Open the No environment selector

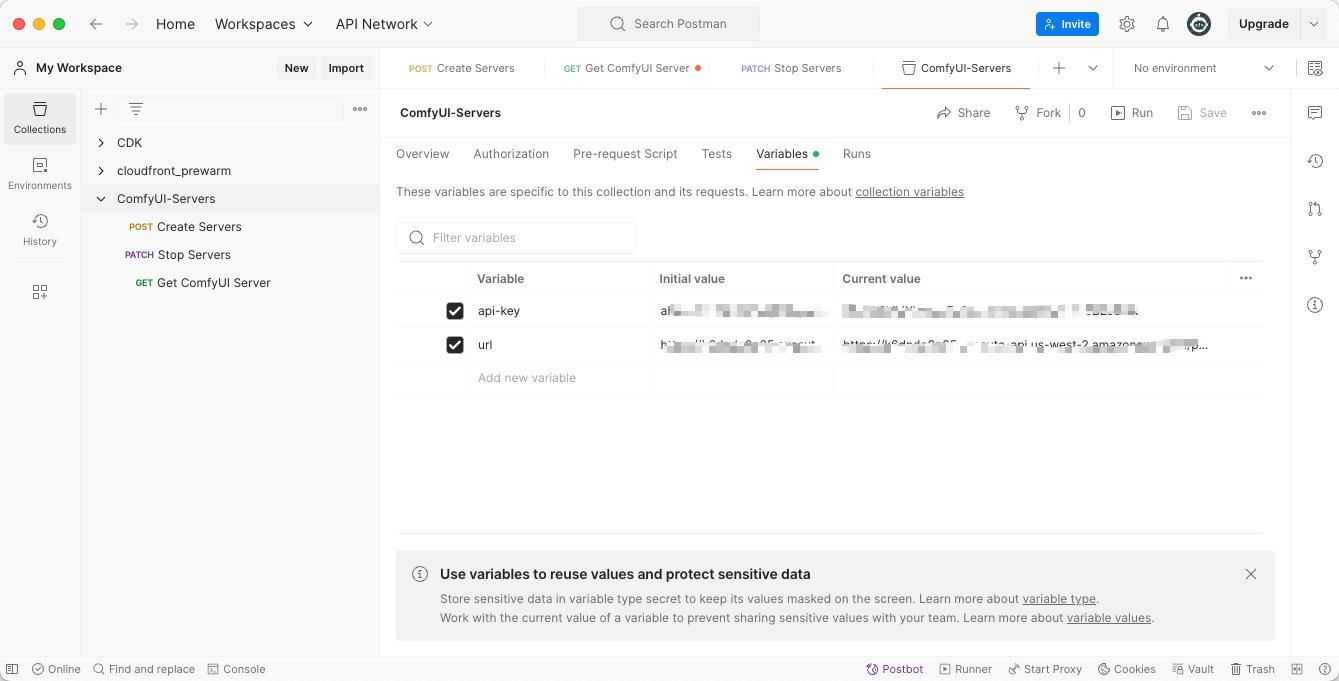1204,68
